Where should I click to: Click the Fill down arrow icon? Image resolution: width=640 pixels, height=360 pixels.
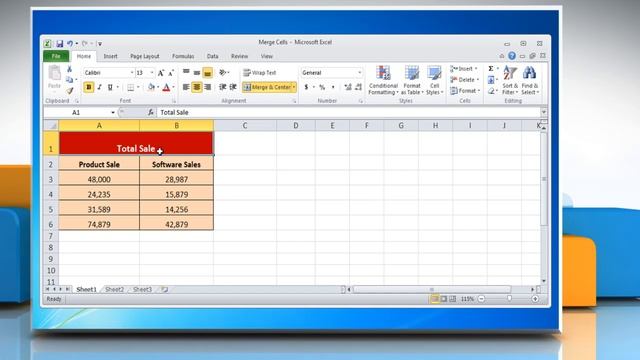click(491, 80)
